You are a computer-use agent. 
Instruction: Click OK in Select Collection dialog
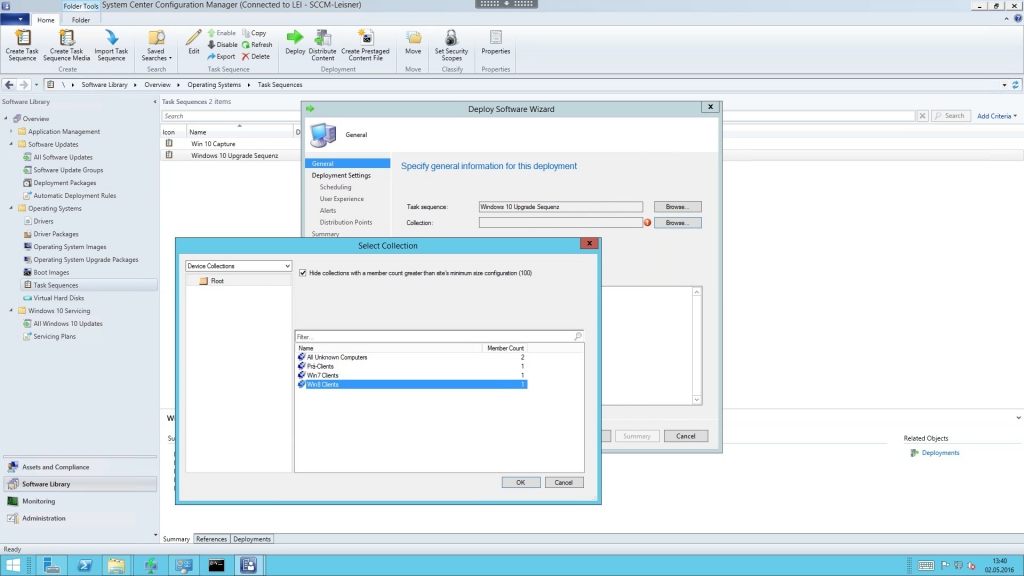(520, 482)
